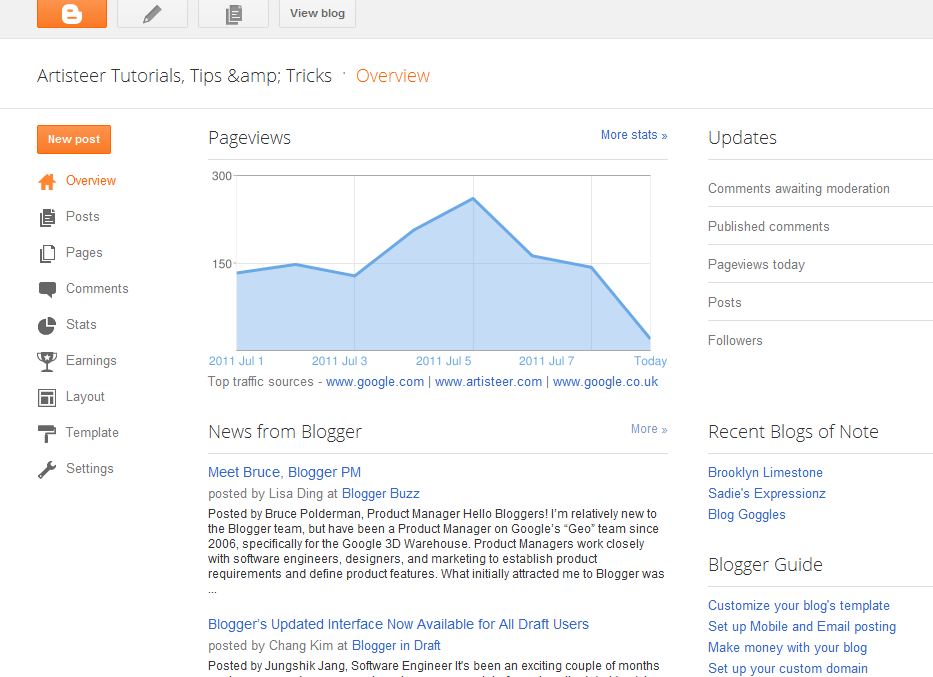Open Settings from the sidebar menu
This screenshot has height=677, width=933.
point(89,469)
